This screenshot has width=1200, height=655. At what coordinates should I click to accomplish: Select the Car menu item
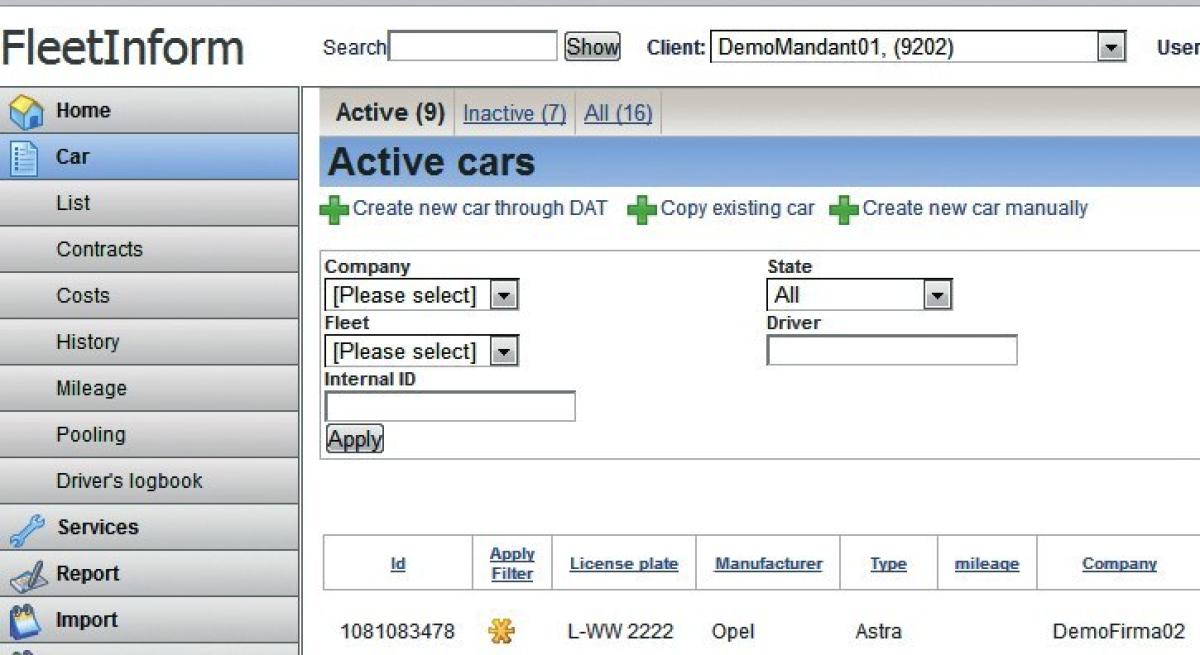pos(149,157)
